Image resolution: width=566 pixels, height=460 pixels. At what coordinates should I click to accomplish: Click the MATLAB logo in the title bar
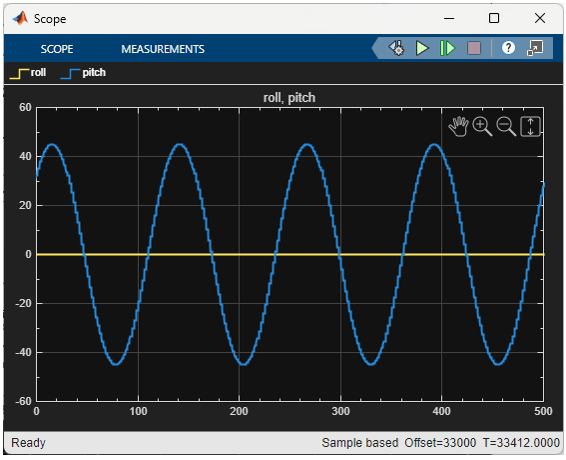coord(20,18)
